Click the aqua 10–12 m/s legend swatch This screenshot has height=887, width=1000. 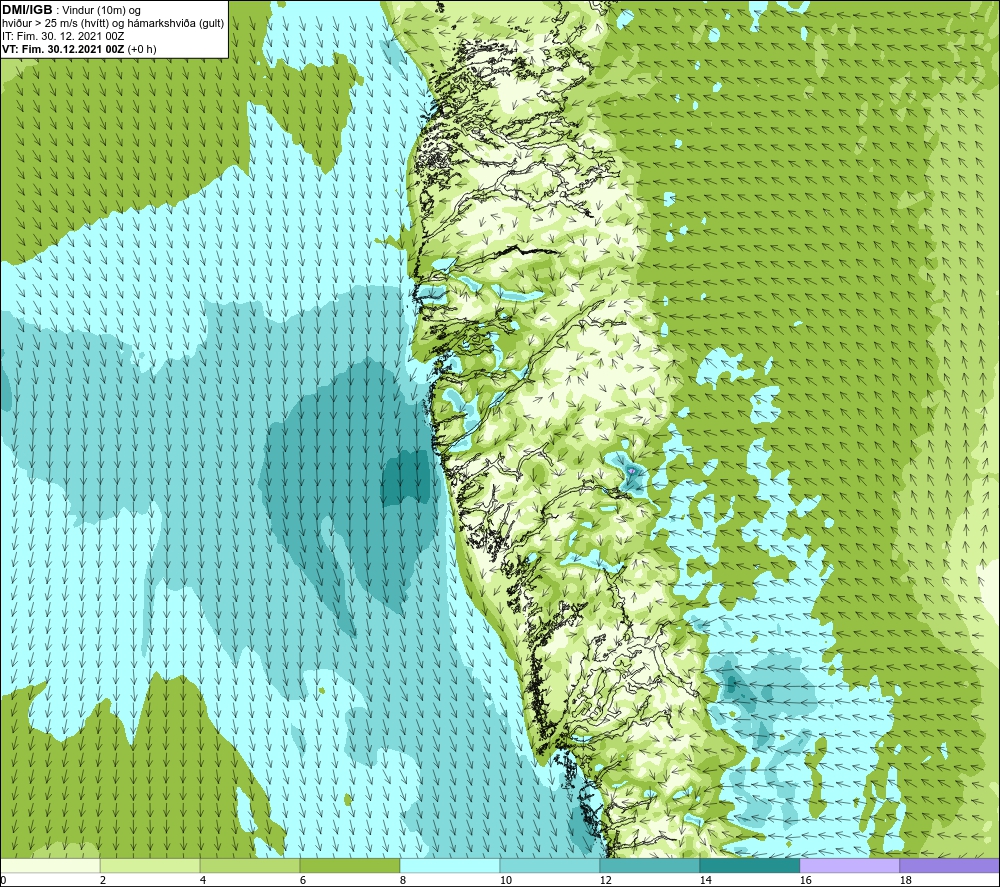pyautogui.click(x=550, y=865)
